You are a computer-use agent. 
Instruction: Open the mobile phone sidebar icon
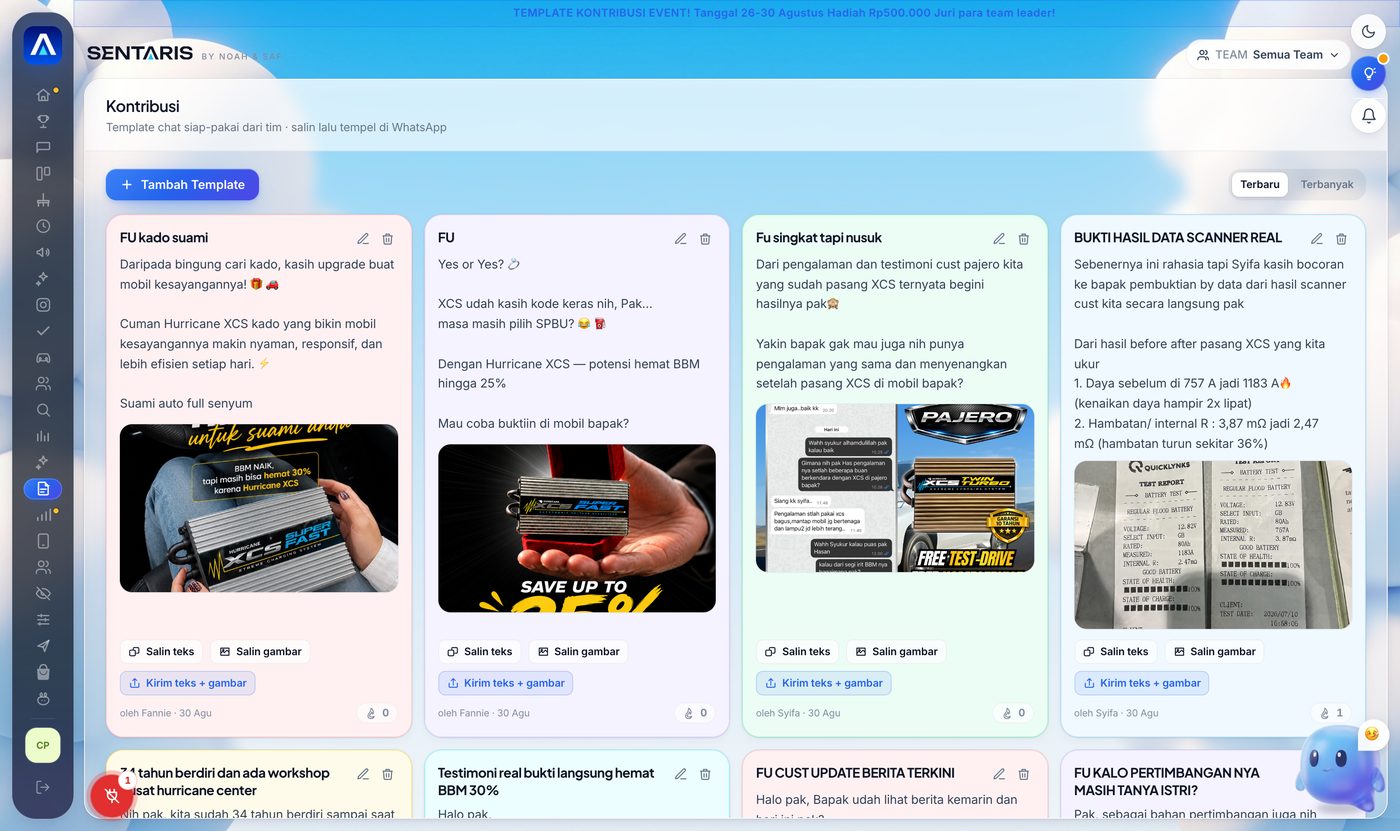43,541
